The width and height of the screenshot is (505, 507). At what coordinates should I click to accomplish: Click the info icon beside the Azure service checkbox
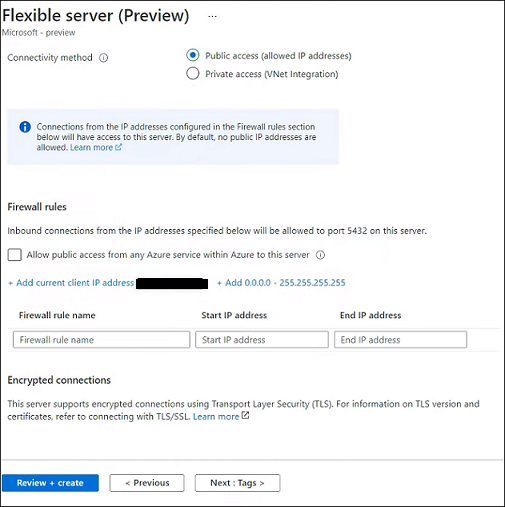[320, 255]
